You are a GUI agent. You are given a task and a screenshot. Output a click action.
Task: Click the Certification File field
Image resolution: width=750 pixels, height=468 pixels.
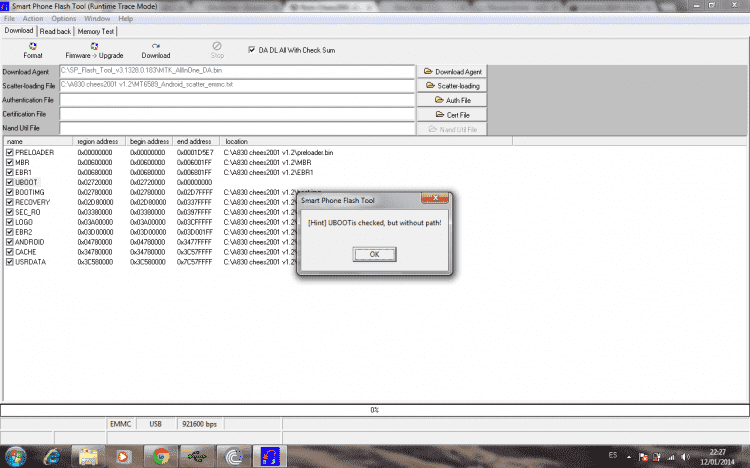pyautogui.click(x=237, y=114)
